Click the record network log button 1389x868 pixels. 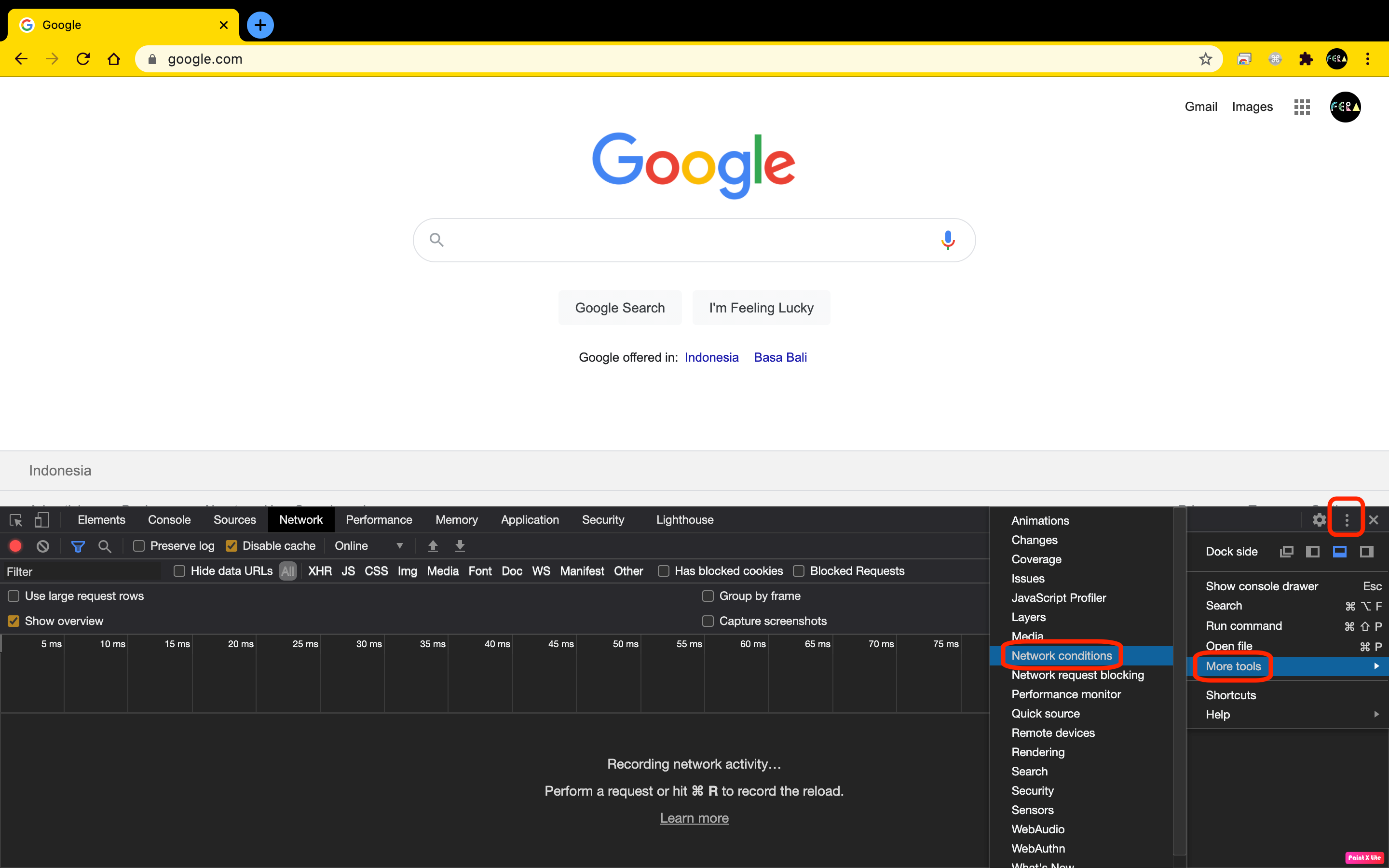tap(15, 546)
